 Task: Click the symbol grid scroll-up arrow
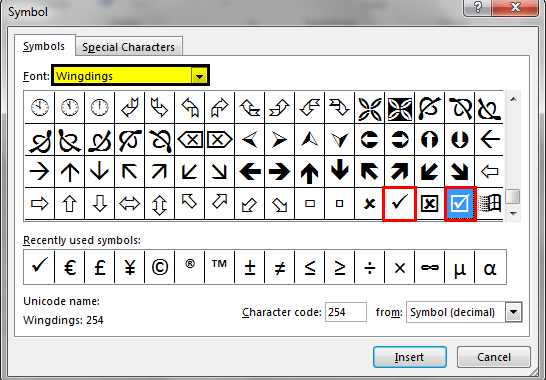(x=513, y=100)
